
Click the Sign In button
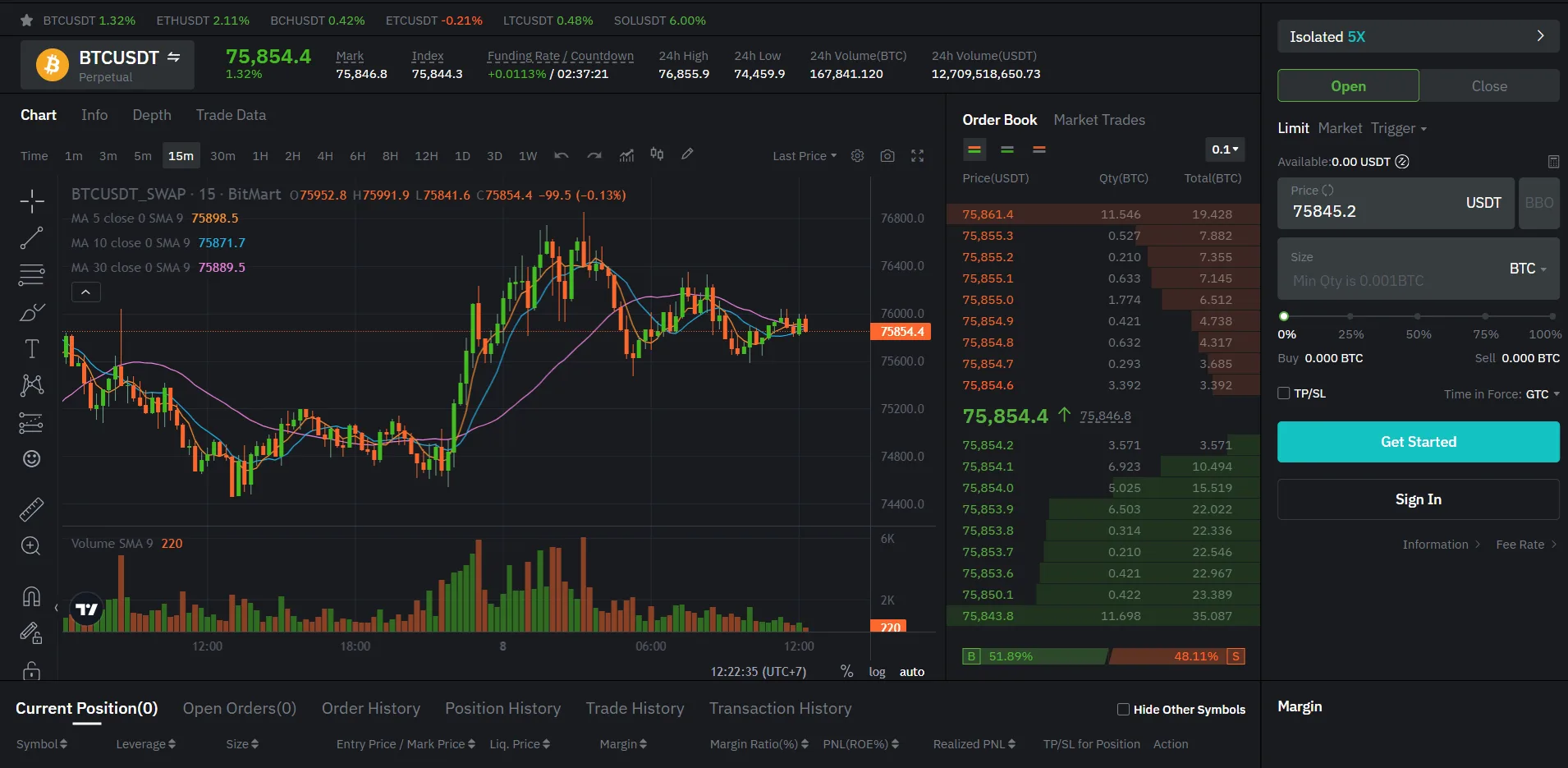1418,499
